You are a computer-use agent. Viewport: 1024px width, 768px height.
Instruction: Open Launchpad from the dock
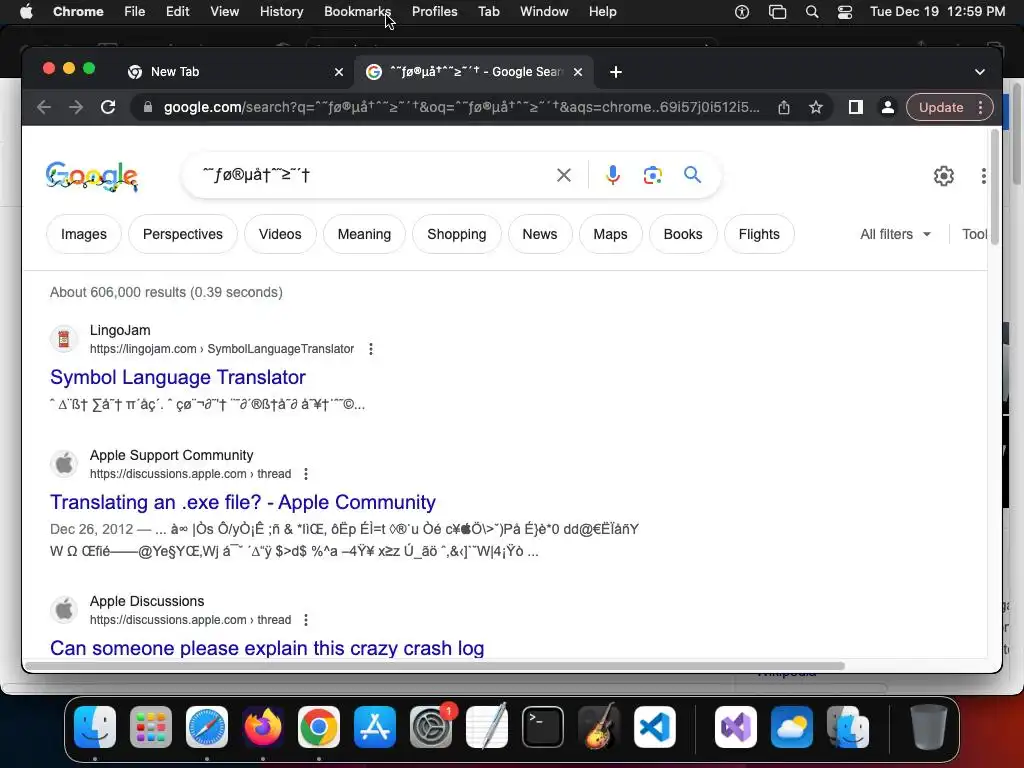(x=151, y=727)
